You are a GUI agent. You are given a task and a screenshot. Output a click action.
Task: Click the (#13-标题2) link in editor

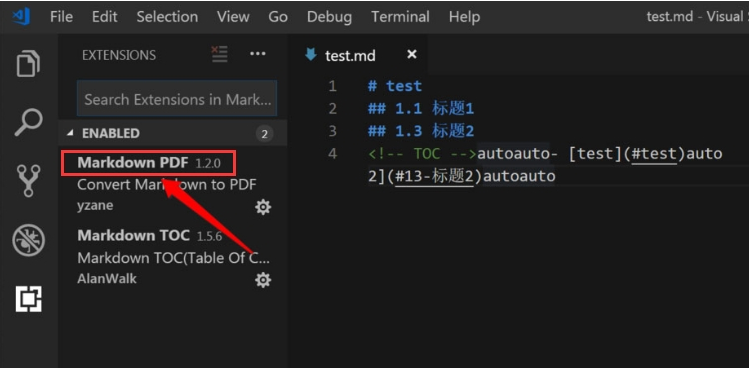pos(434,176)
